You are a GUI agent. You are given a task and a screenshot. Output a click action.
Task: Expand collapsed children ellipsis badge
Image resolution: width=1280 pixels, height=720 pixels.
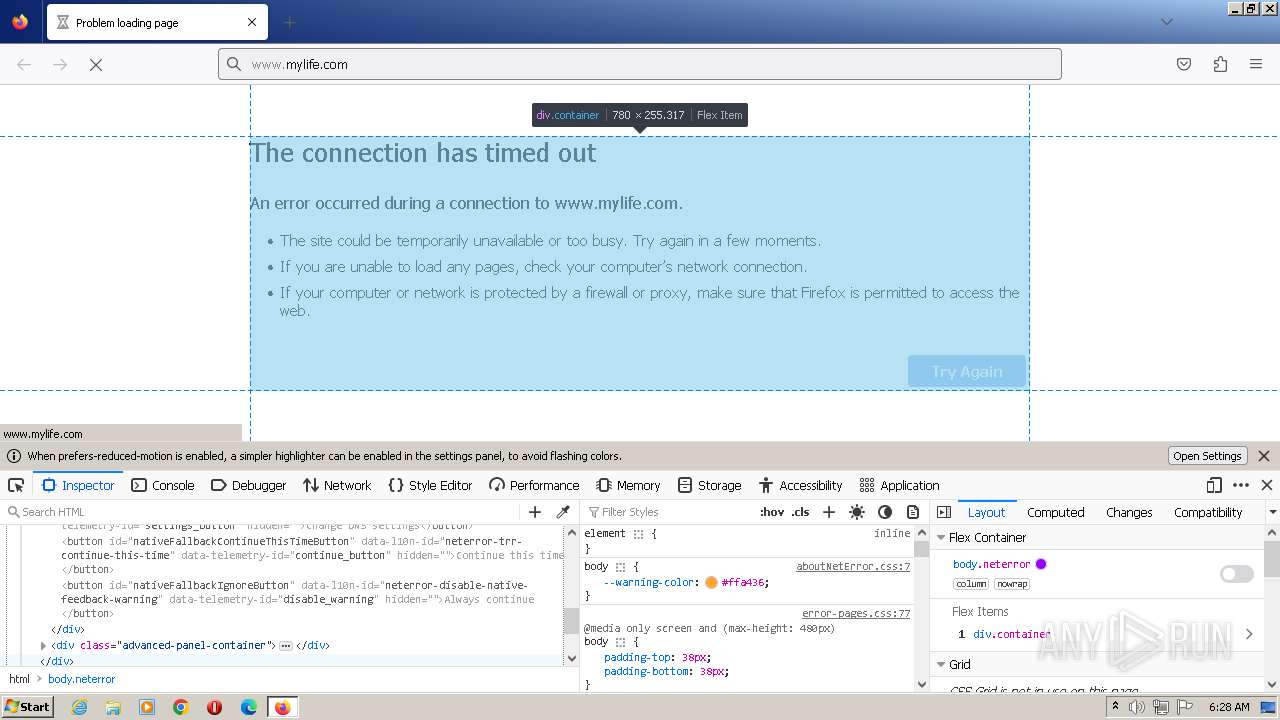coord(285,646)
